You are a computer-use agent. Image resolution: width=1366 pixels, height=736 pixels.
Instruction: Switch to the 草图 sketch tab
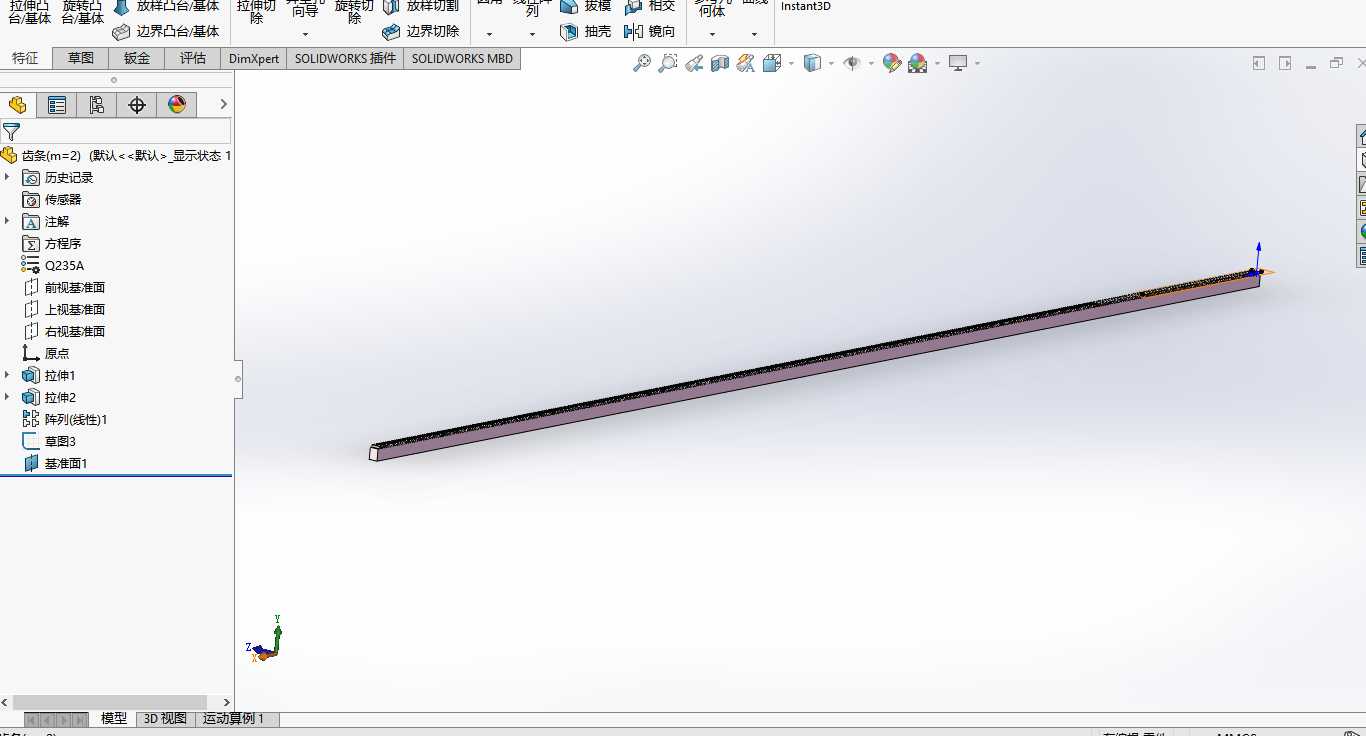(x=81, y=58)
